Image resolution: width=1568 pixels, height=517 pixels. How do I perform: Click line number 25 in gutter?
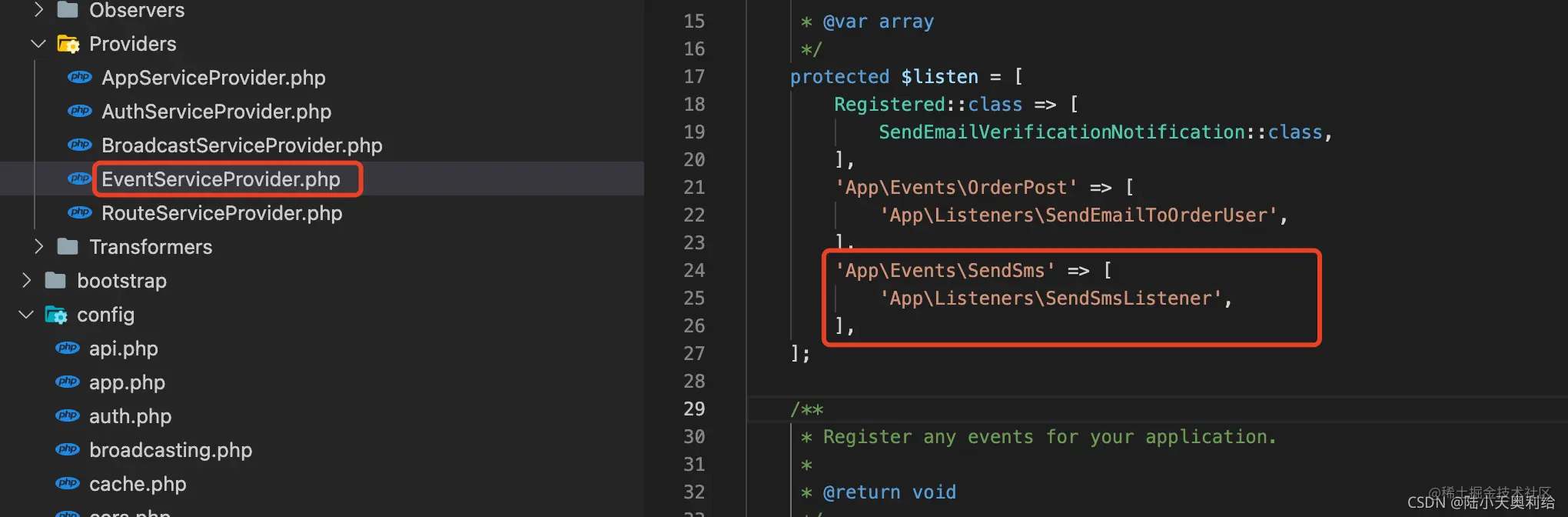pyautogui.click(x=694, y=299)
